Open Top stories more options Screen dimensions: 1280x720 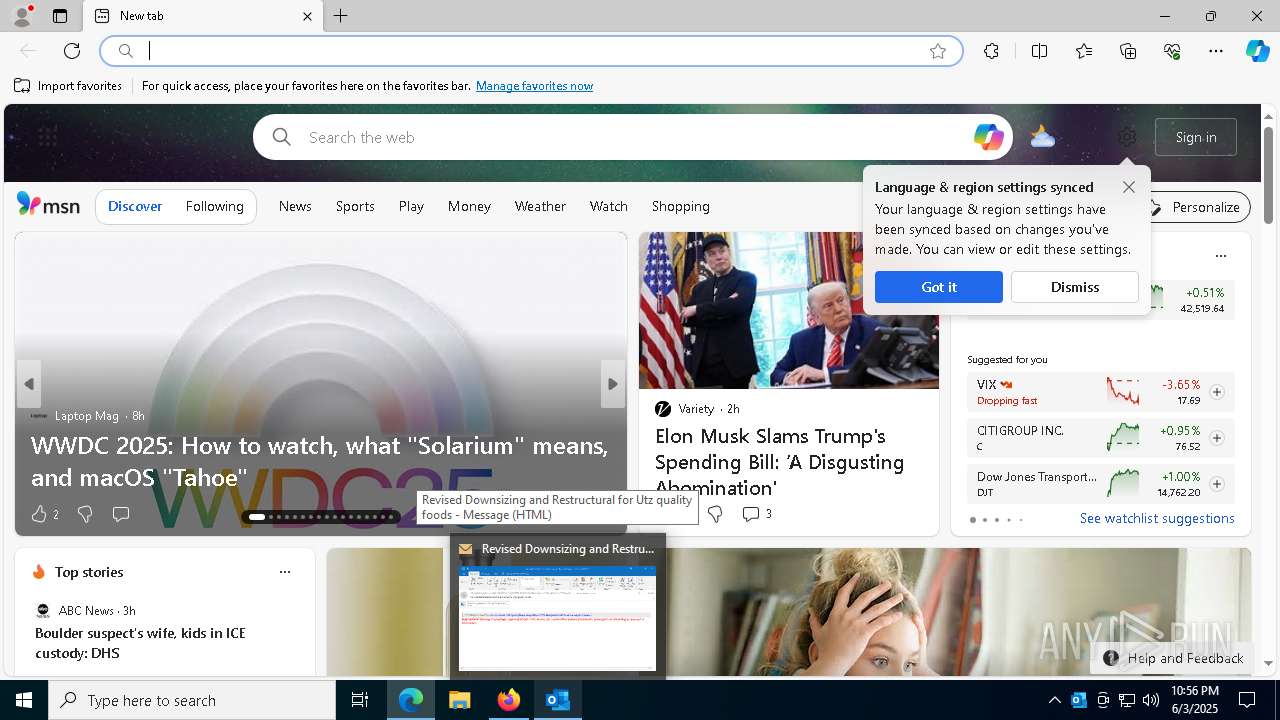(285, 572)
